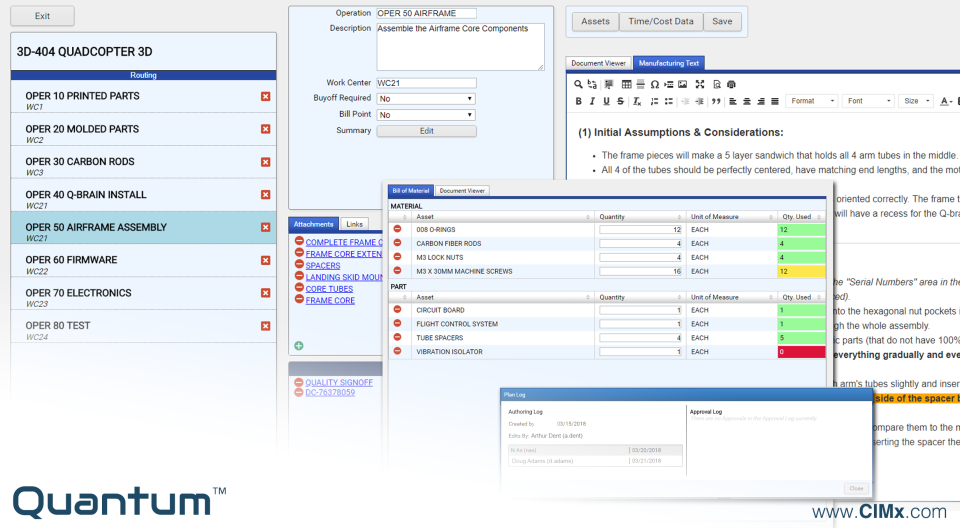Open Document Viewer tab beside Manufacturing Text
960x528 pixels.
pos(598,63)
